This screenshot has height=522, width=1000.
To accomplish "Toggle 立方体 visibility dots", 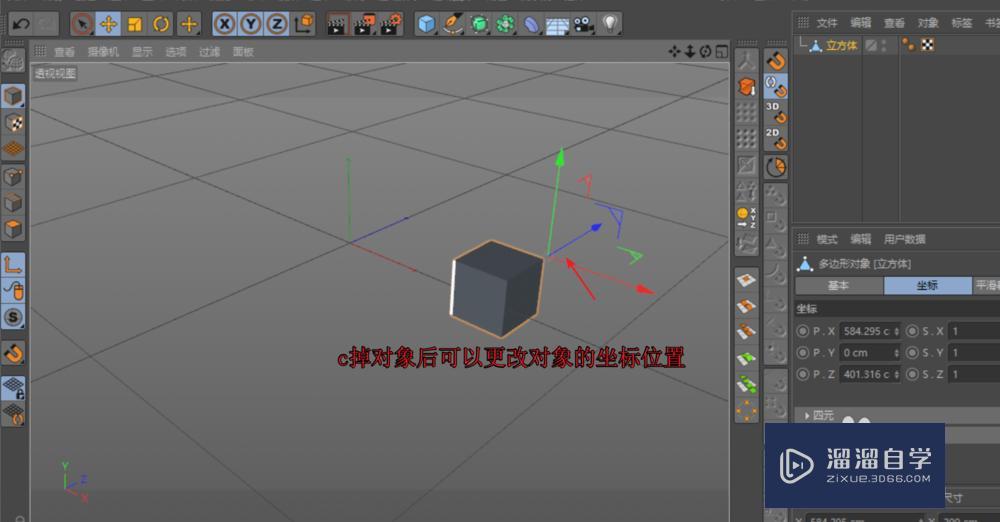I will click(884, 45).
